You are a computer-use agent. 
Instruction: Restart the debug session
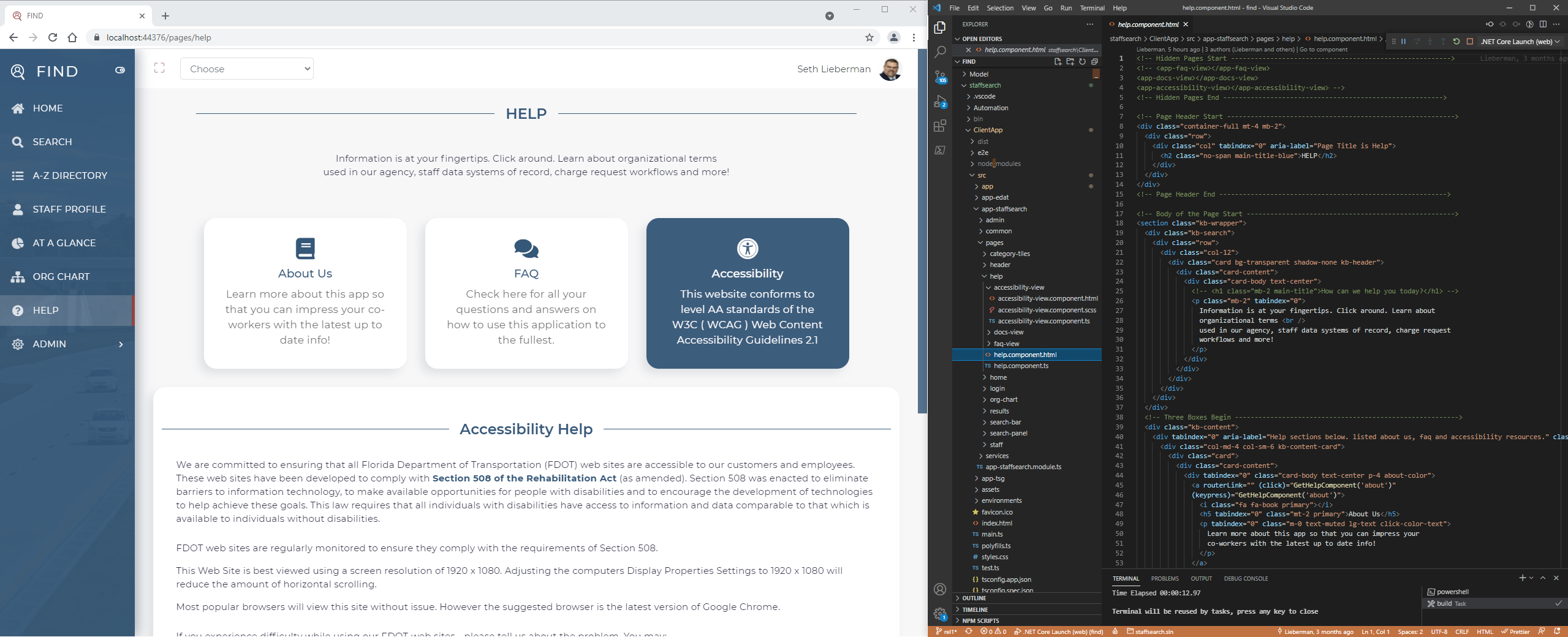[x=1456, y=42]
